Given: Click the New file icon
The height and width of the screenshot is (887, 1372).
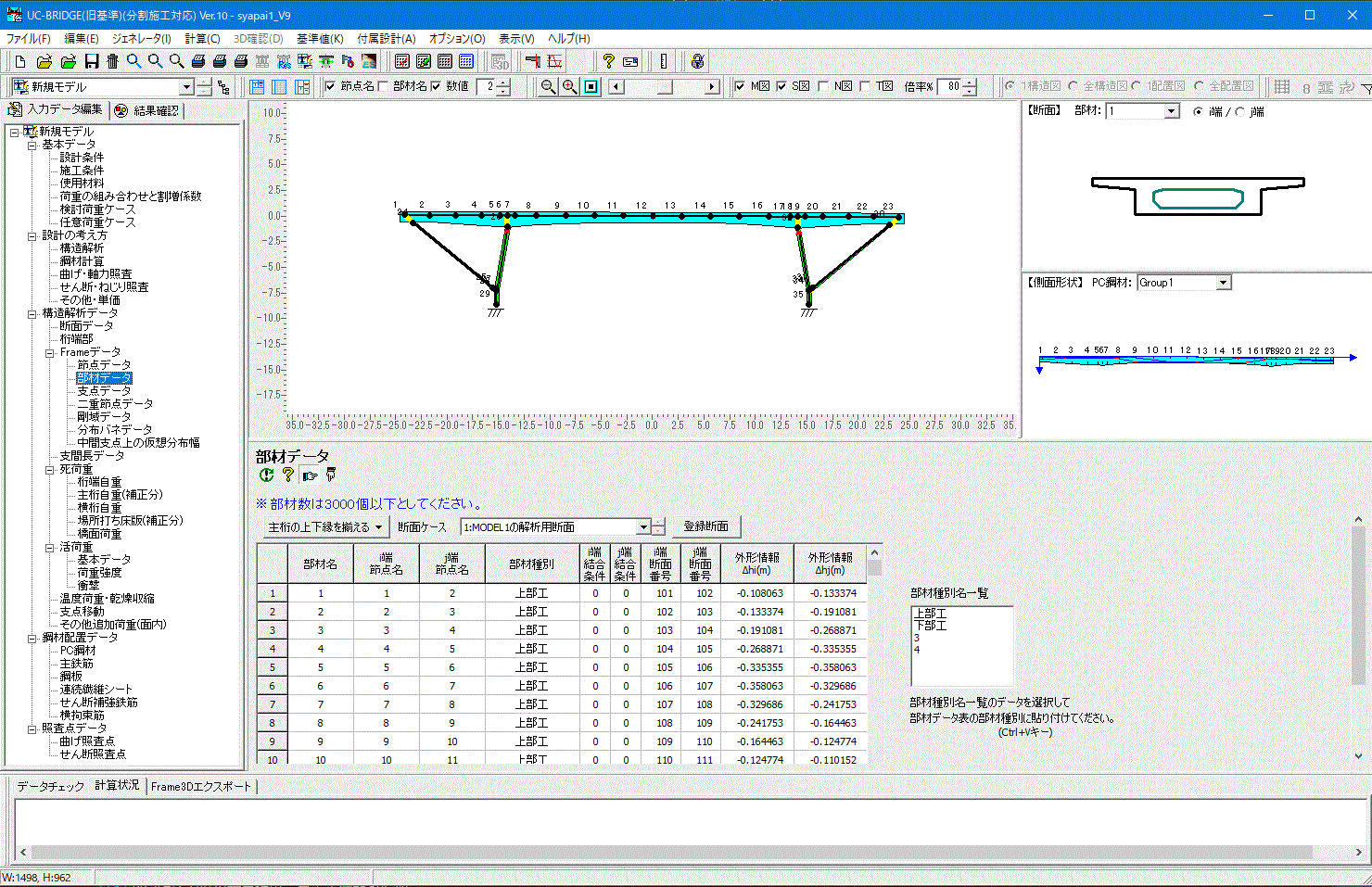Looking at the screenshot, I should (x=19, y=61).
